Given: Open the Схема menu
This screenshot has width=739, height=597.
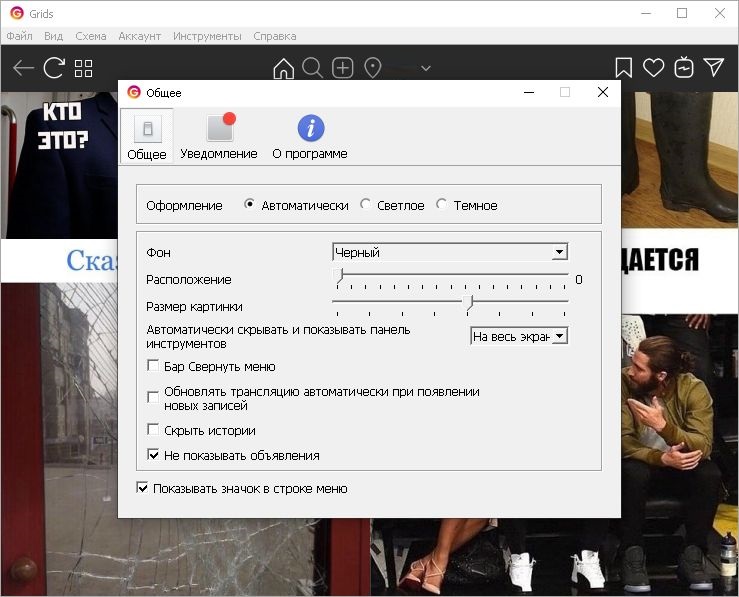Looking at the screenshot, I should 90,36.
